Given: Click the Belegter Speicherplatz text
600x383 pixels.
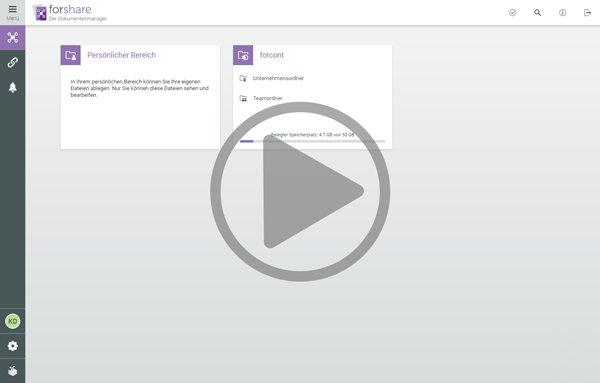Looking at the screenshot, I should (x=313, y=135).
